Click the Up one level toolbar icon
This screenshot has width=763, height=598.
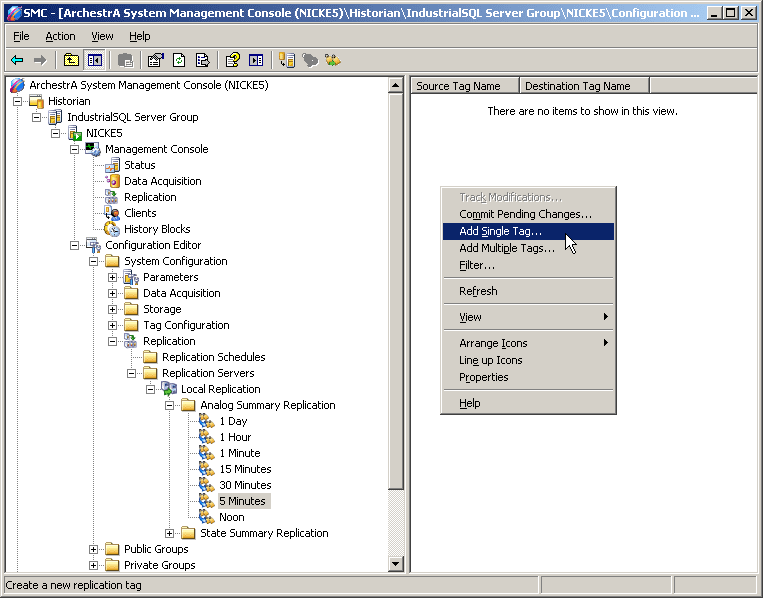pyautogui.click(x=72, y=60)
